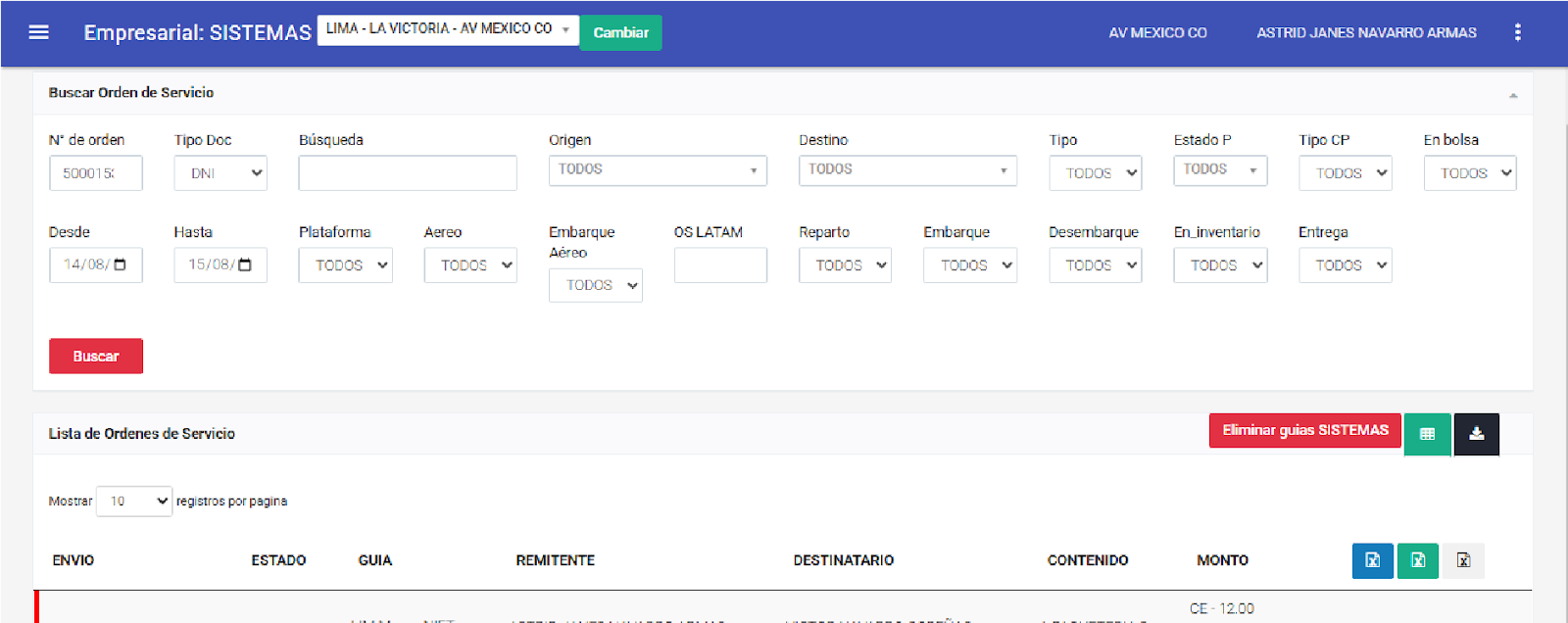
Task: Open the Tipo Doc dropdown
Action: (220, 173)
